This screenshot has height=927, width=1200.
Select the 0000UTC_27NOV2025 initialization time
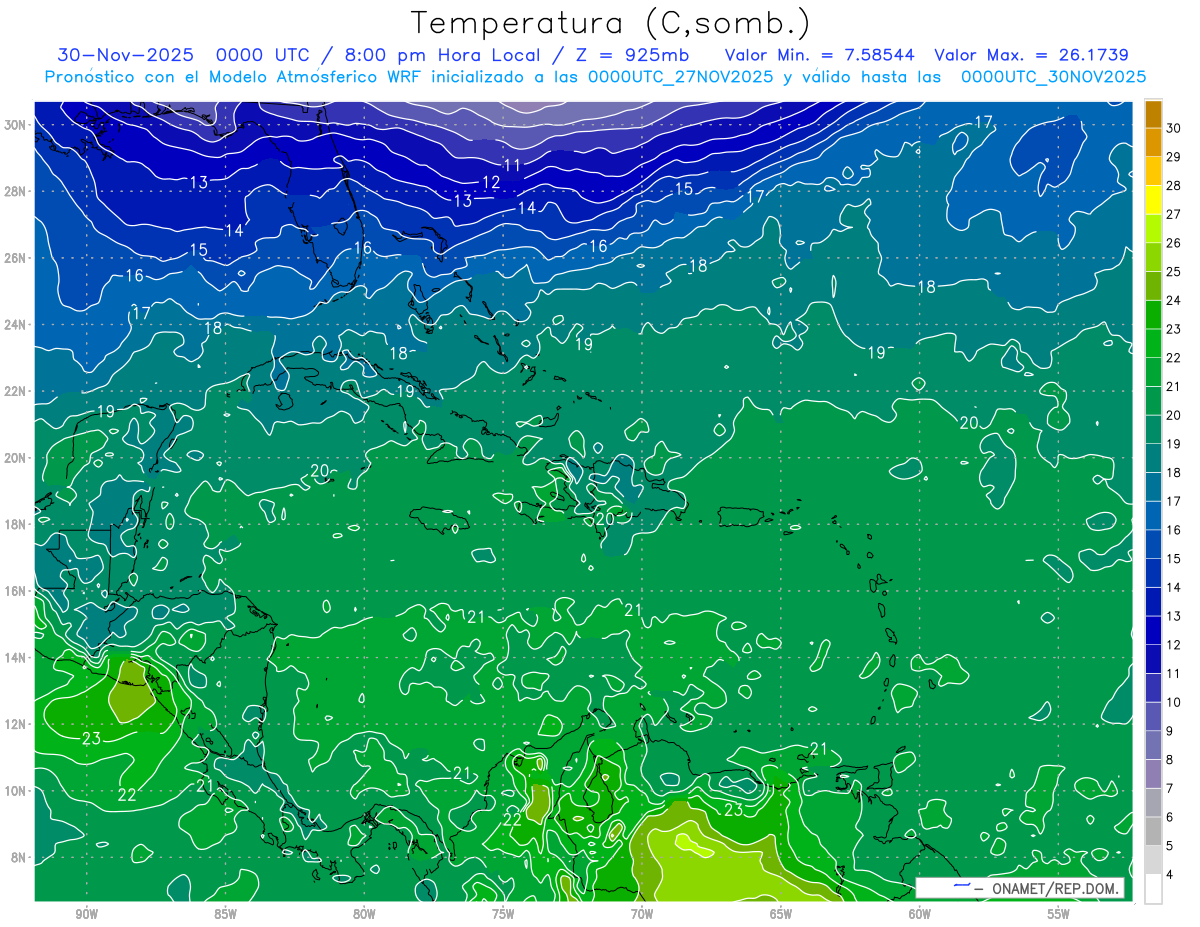680,76
